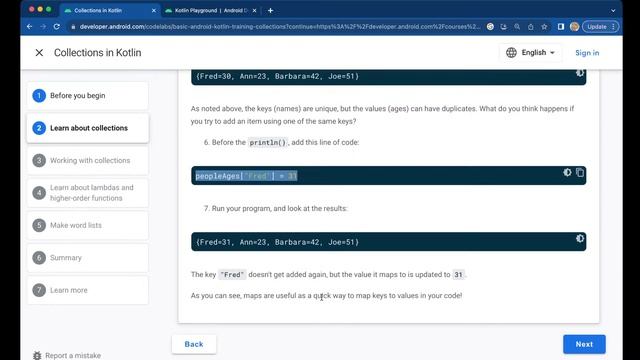Open step 7 Learn more

[x=88, y=290]
